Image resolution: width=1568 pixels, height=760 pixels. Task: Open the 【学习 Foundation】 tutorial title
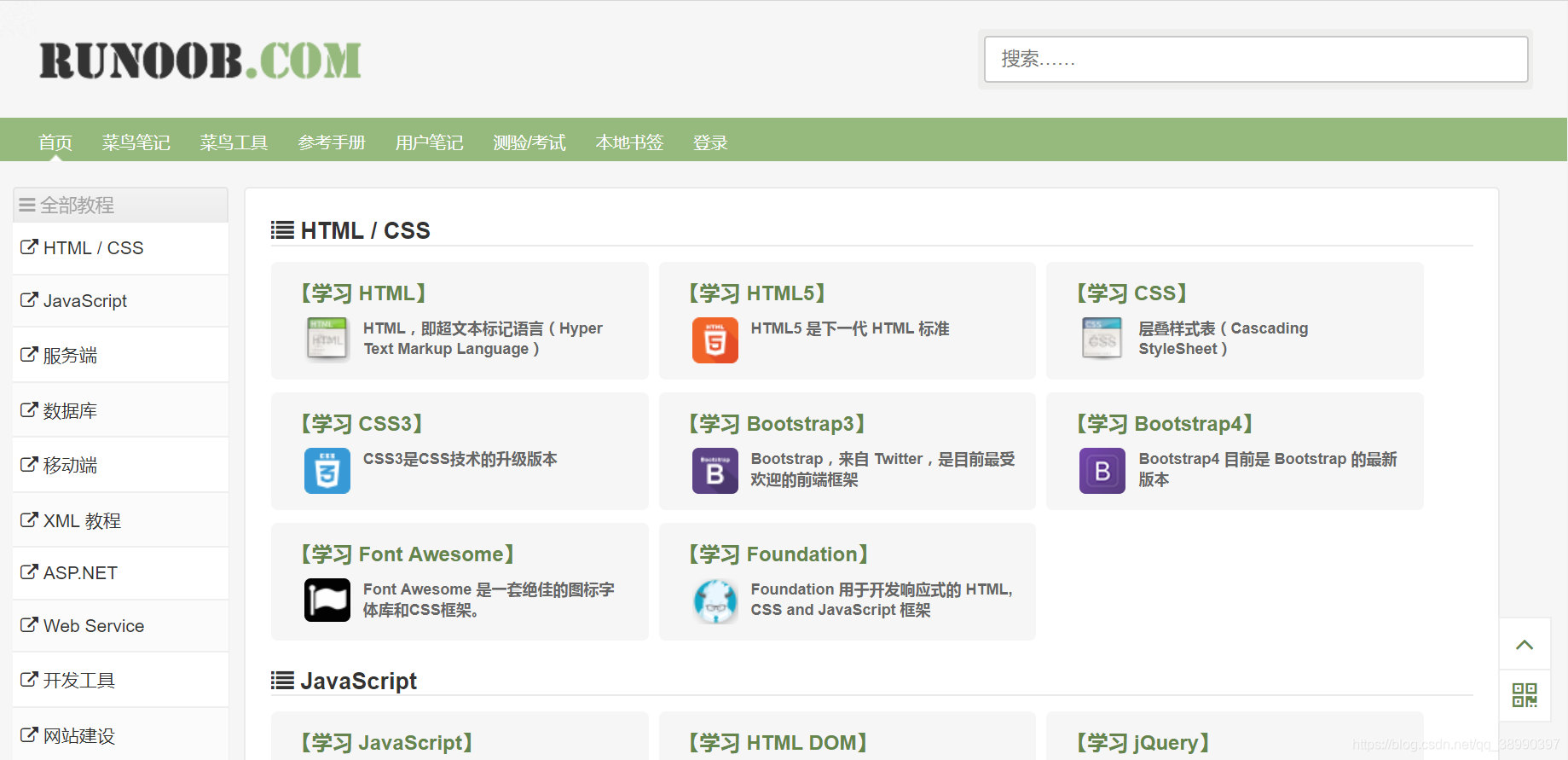778,554
